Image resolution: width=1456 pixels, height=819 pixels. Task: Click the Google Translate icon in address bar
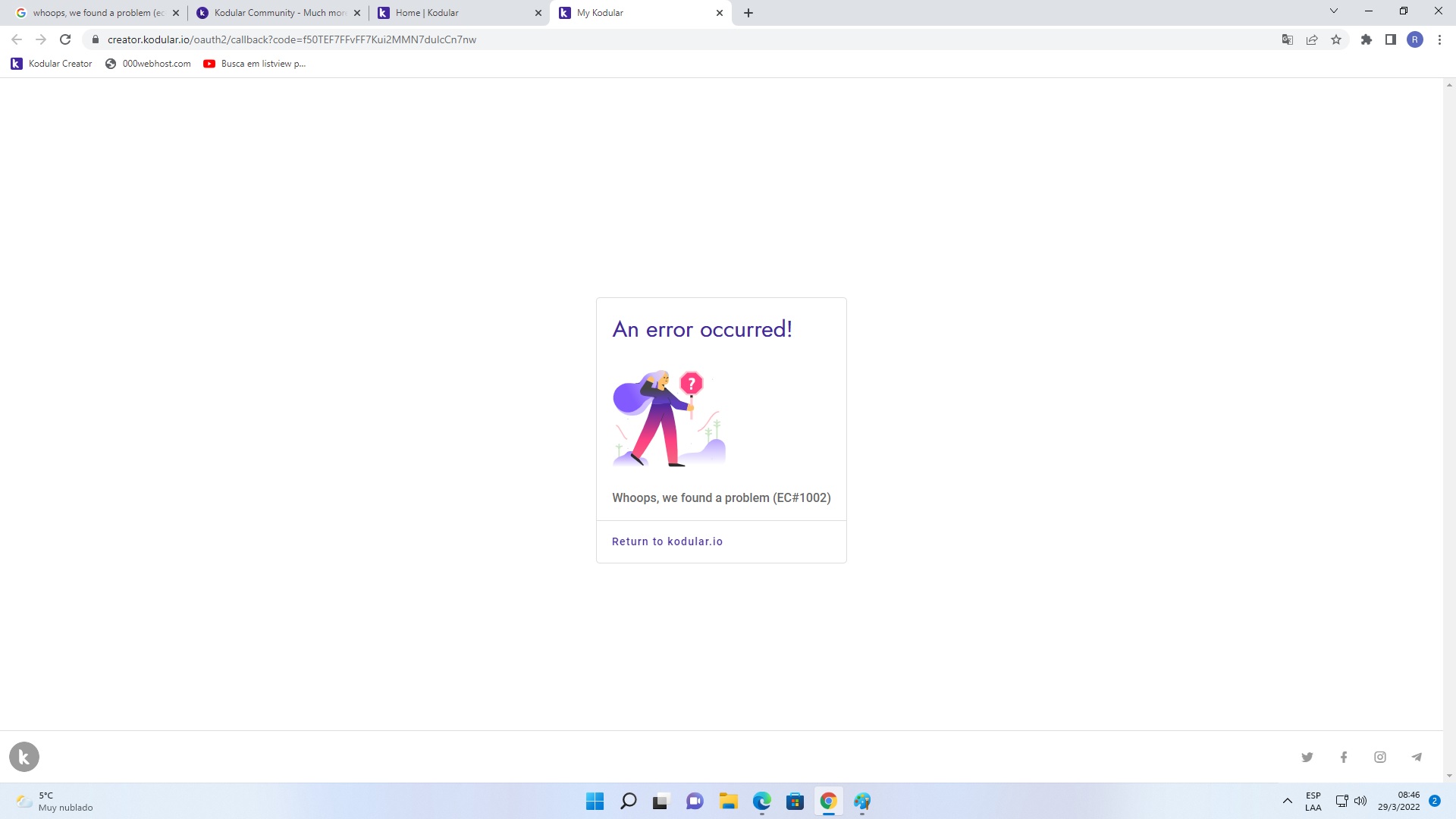pyautogui.click(x=1288, y=39)
